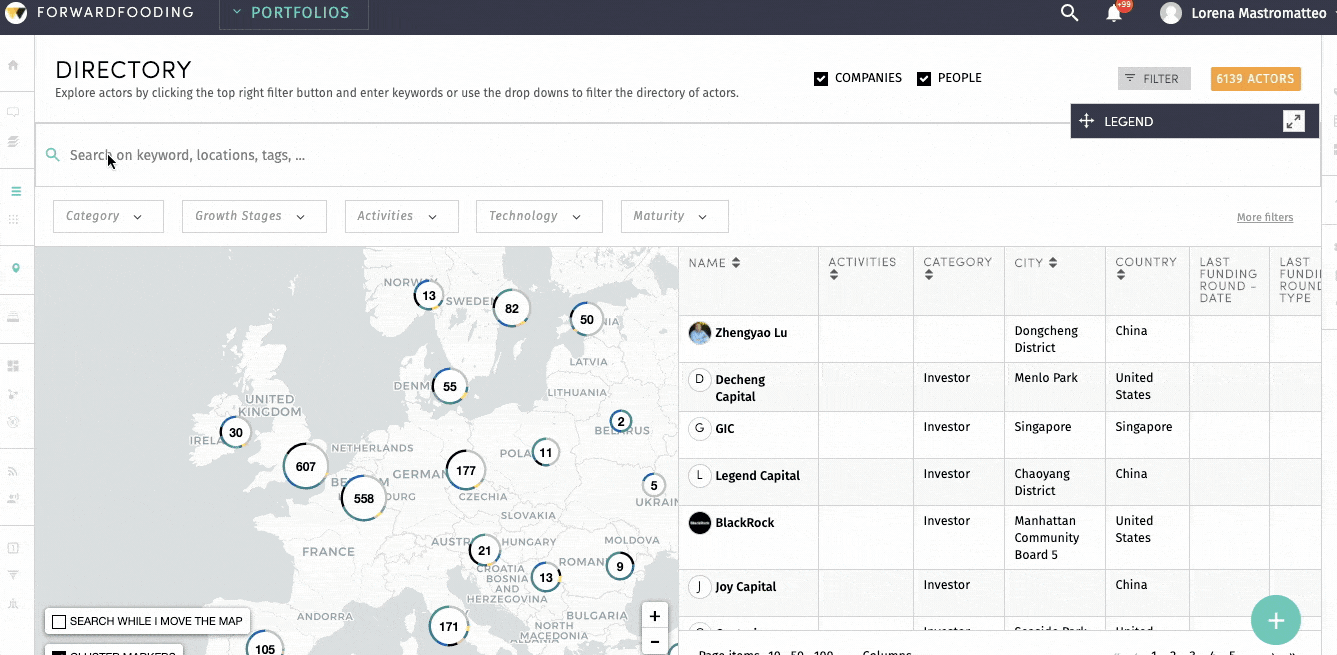
Task: Expand the Legend panel with its arrow icon
Action: pyautogui.click(x=1294, y=120)
